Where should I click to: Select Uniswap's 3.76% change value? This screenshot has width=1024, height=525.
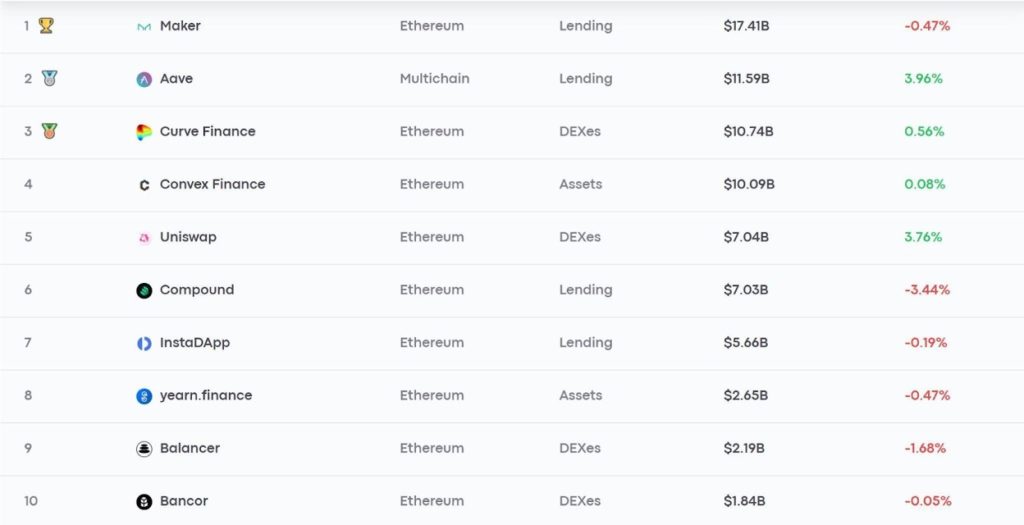pos(923,237)
